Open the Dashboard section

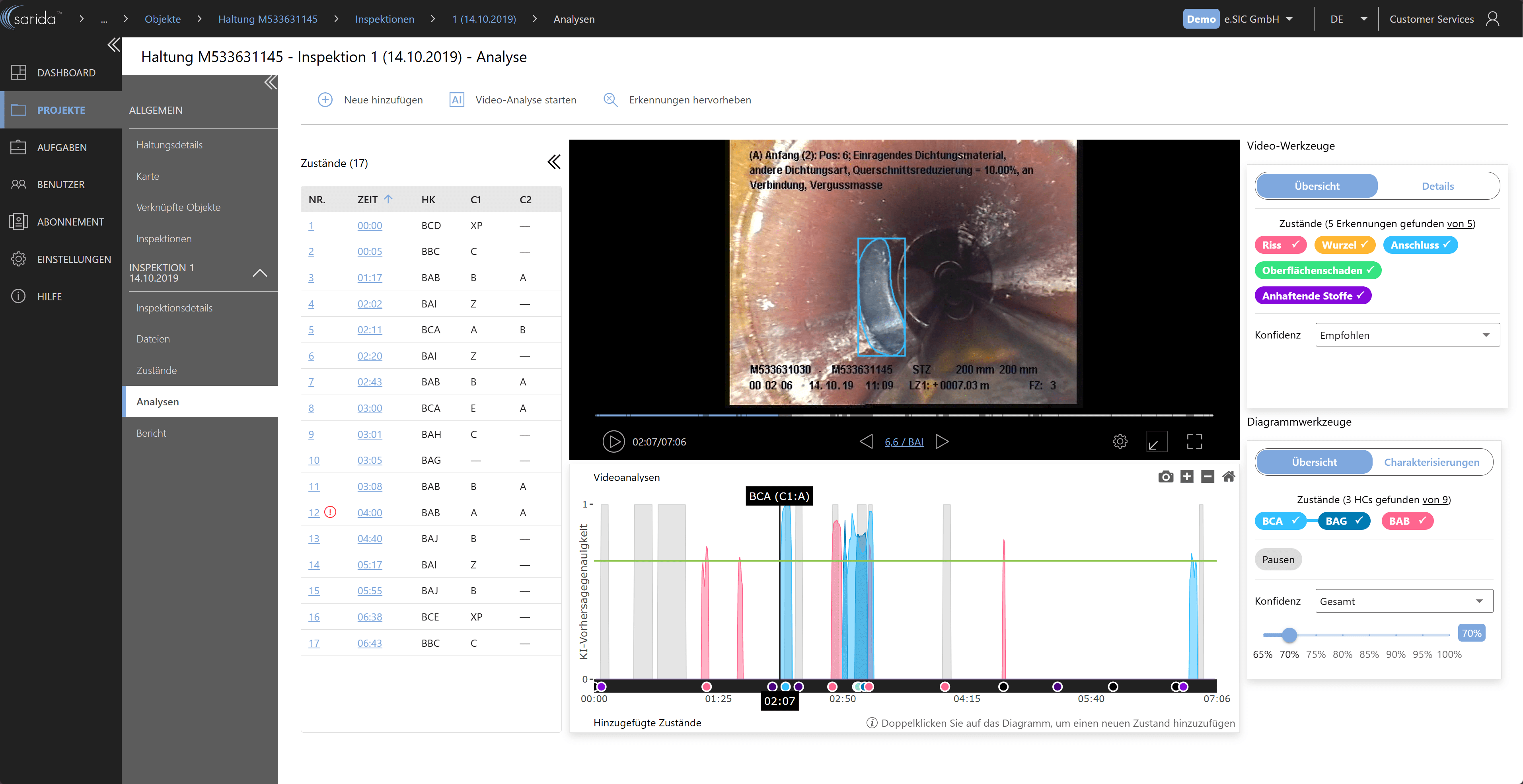click(61, 73)
